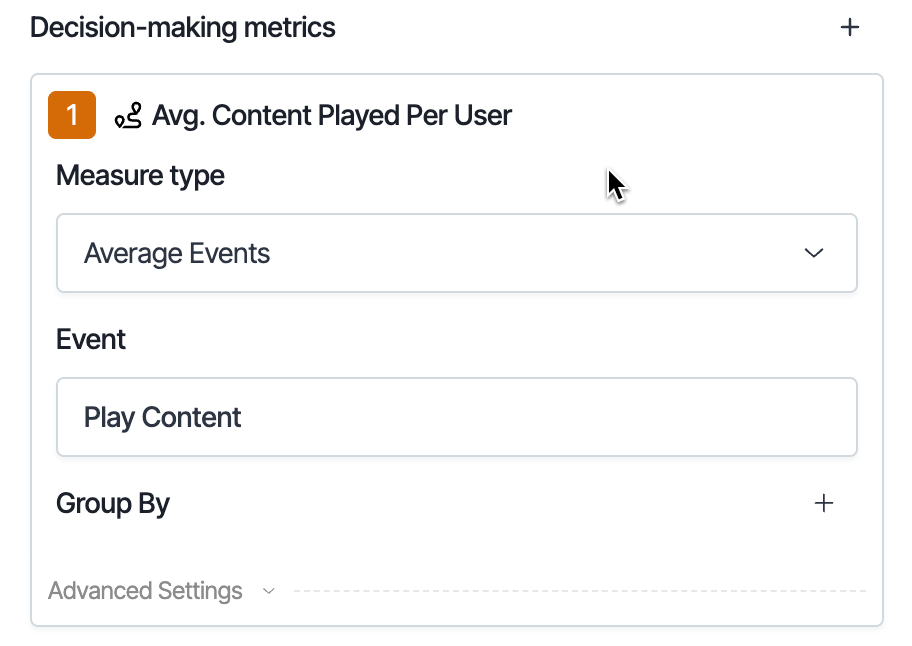Open the Average Events measure type dropdown
Viewport: 912px width, 646px height.
(x=457, y=253)
